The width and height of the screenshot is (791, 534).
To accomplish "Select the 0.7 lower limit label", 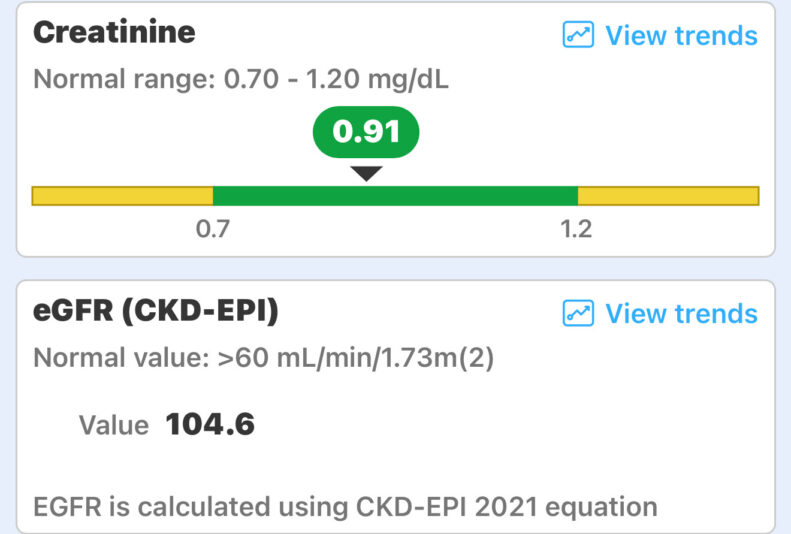I will (213, 229).
